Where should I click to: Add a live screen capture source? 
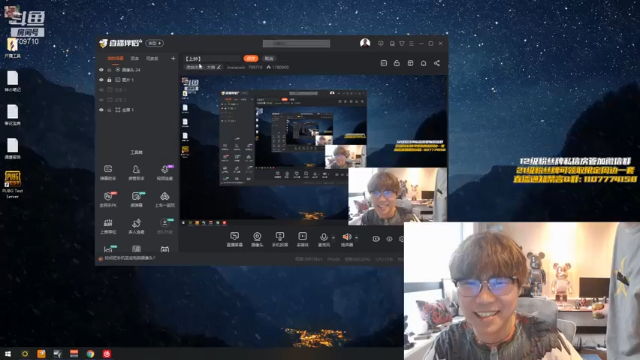pyautogui.click(x=234, y=239)
